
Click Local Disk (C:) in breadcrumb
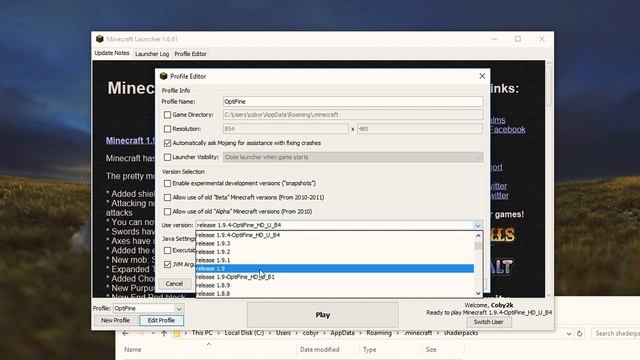click(x=244, y=333)
